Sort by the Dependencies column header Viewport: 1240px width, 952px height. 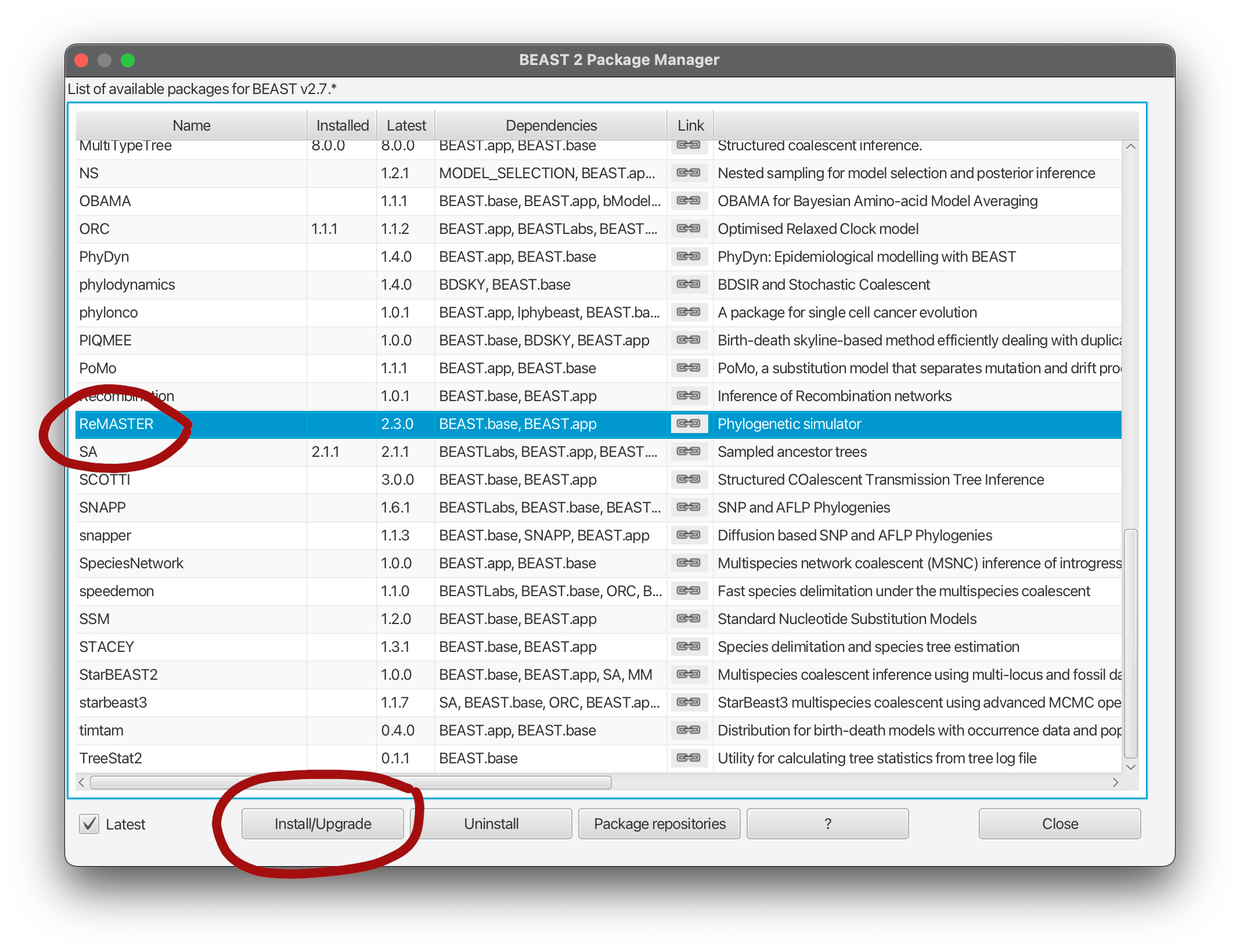pos(551,125)
